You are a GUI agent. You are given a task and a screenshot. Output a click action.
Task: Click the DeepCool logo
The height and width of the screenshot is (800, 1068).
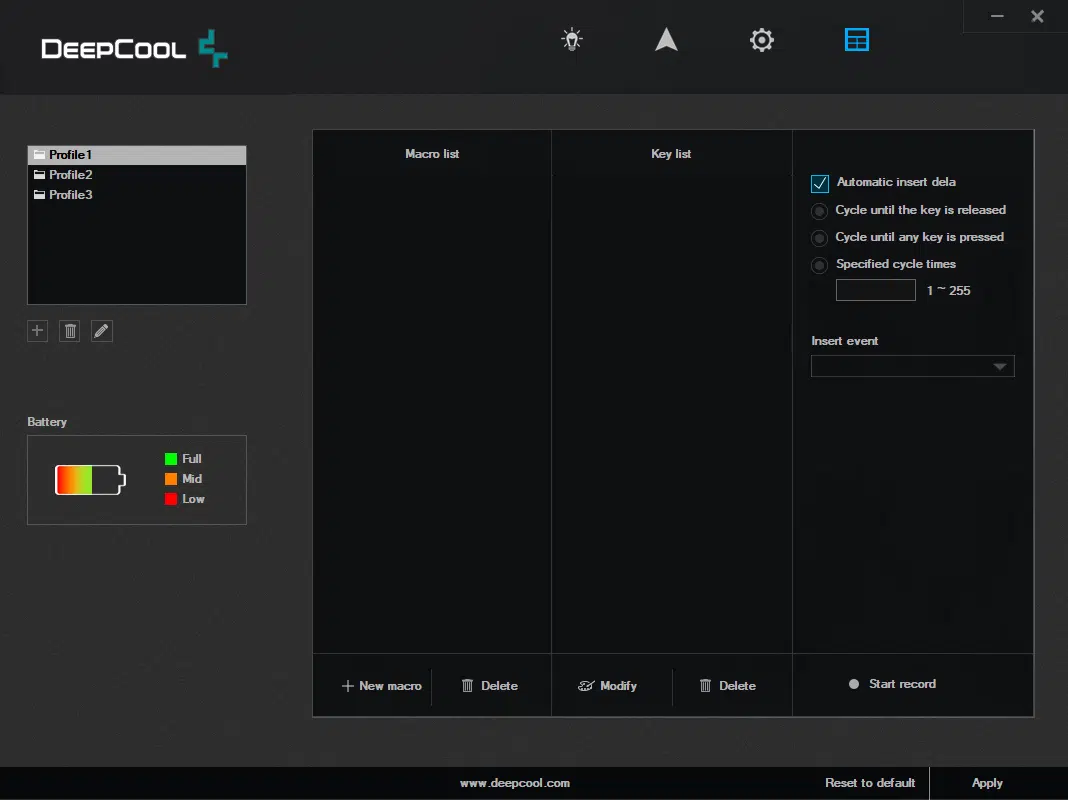click(134, 48)
